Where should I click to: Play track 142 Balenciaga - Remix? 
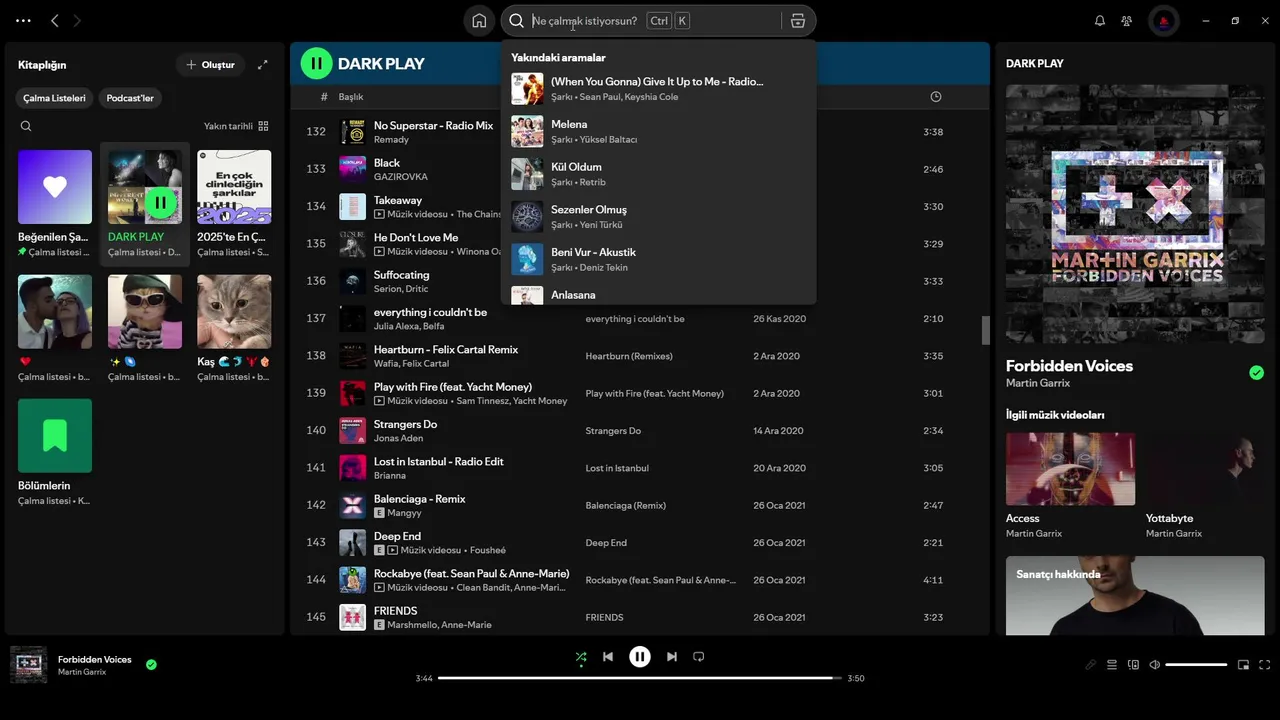pos(640,505)
